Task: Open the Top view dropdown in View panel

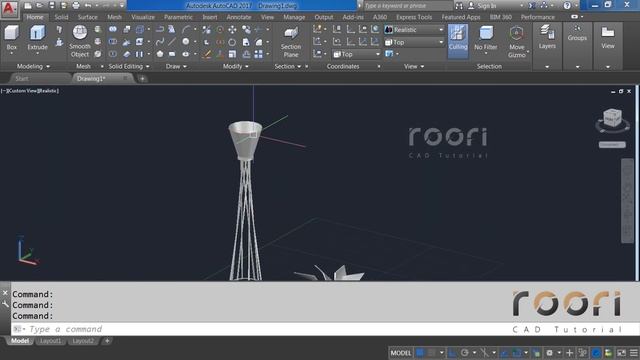Action: 414,42
